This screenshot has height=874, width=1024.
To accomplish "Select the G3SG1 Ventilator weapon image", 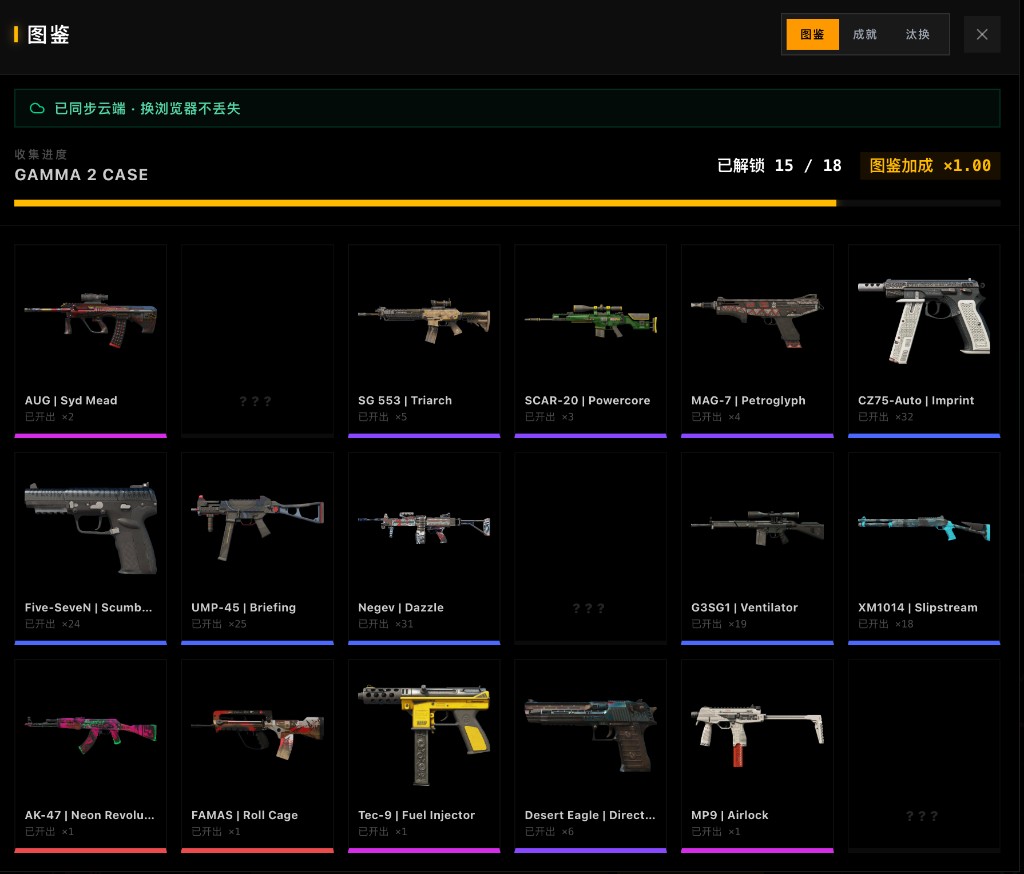I will (x=757, y=527).
